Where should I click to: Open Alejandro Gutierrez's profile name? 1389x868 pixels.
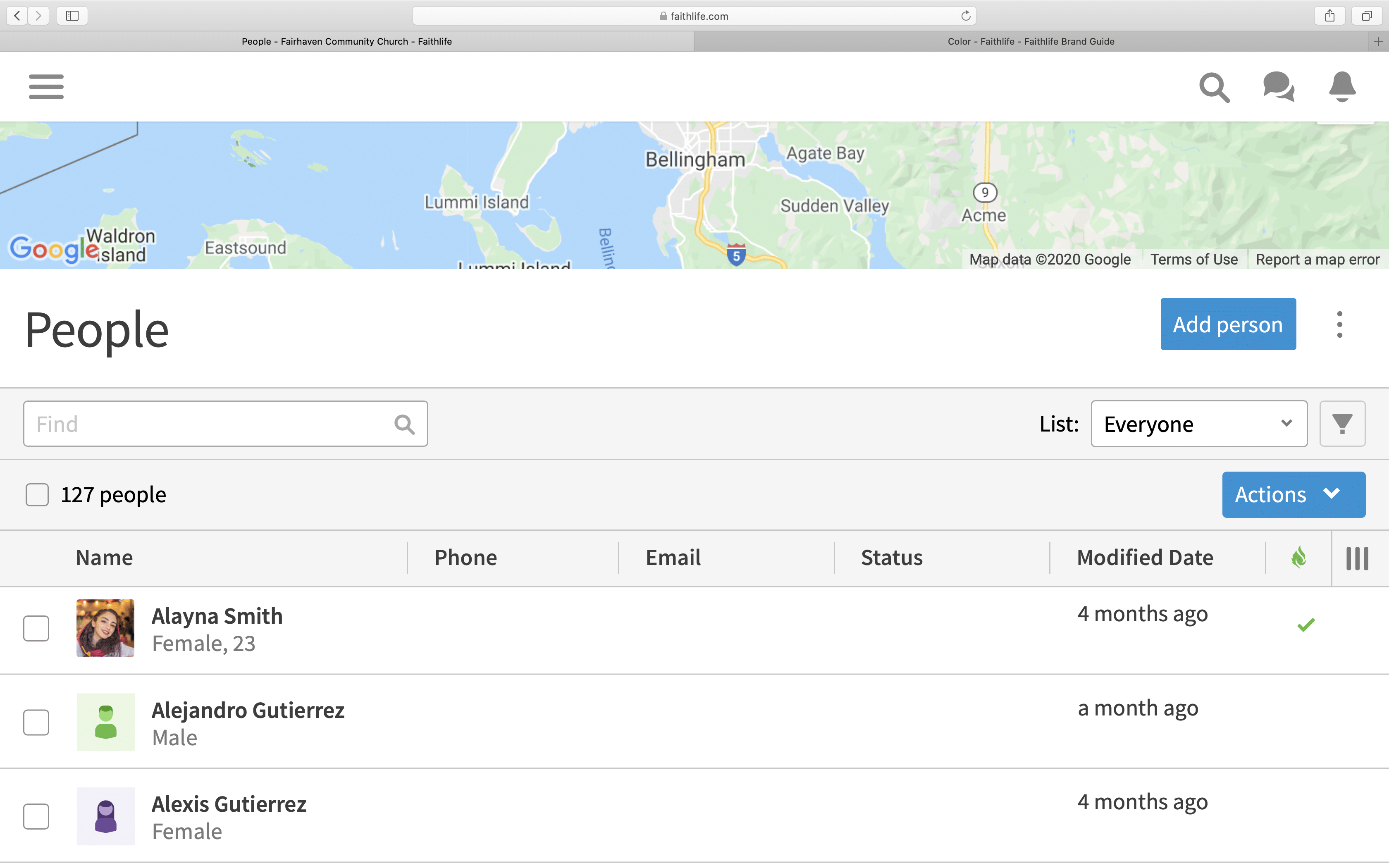(x=248, y=710)
